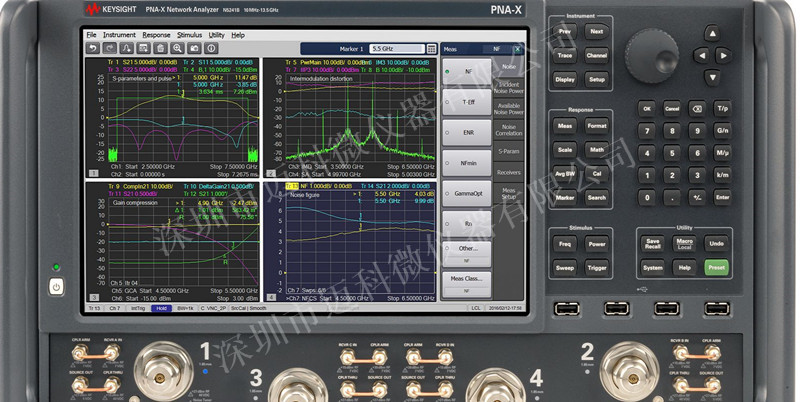Switch to the Incident Noise Power tab
Screen dimensions: 800x402
click(509, 88)
